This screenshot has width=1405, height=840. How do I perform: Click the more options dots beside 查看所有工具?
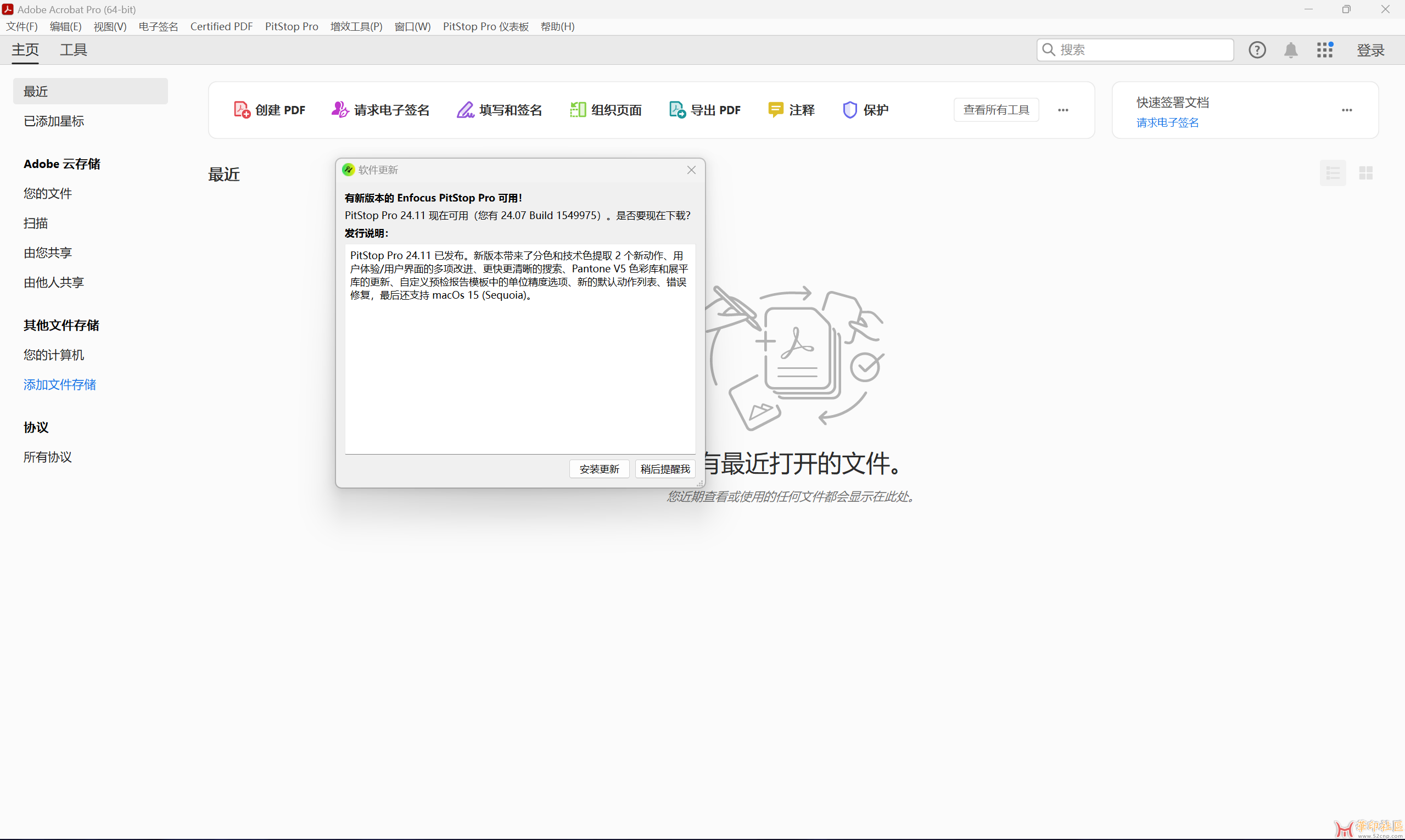[x=1062, y=110]
